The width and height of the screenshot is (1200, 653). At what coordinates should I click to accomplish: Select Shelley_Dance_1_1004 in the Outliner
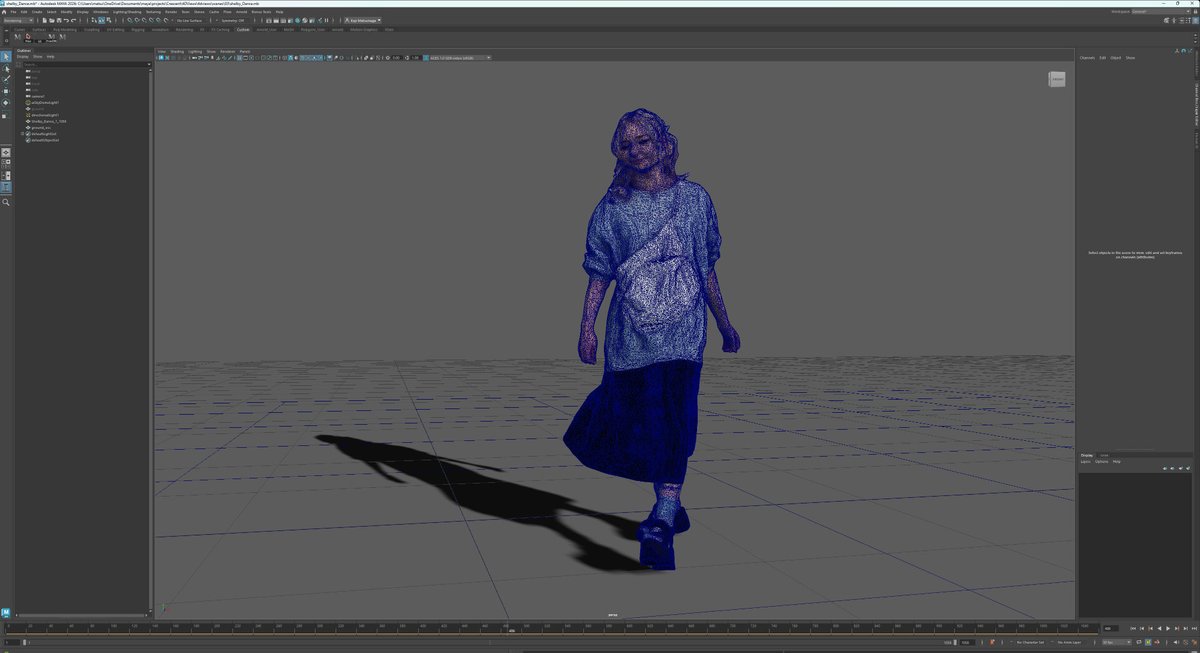click(x=48, y=121)
